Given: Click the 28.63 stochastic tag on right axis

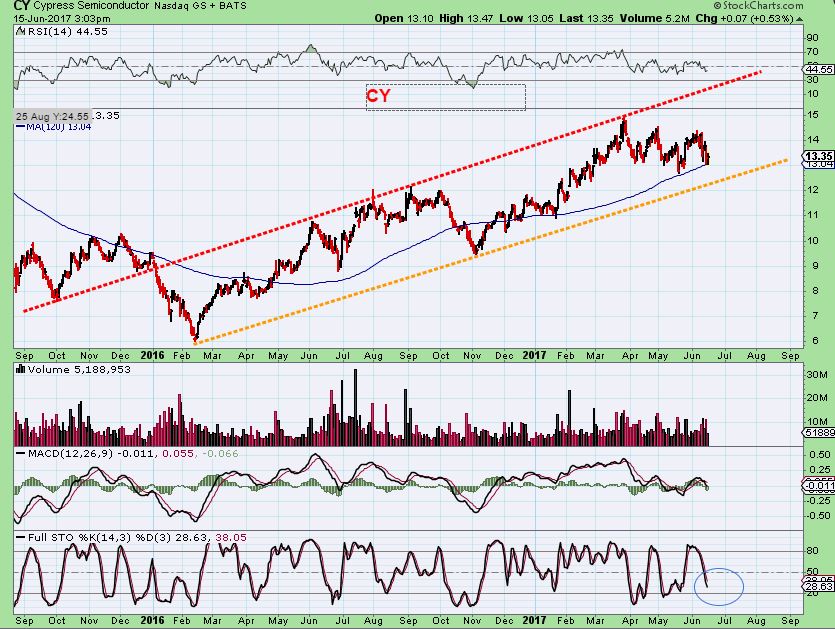Looking at the screenshot, I should click(819, 586).
